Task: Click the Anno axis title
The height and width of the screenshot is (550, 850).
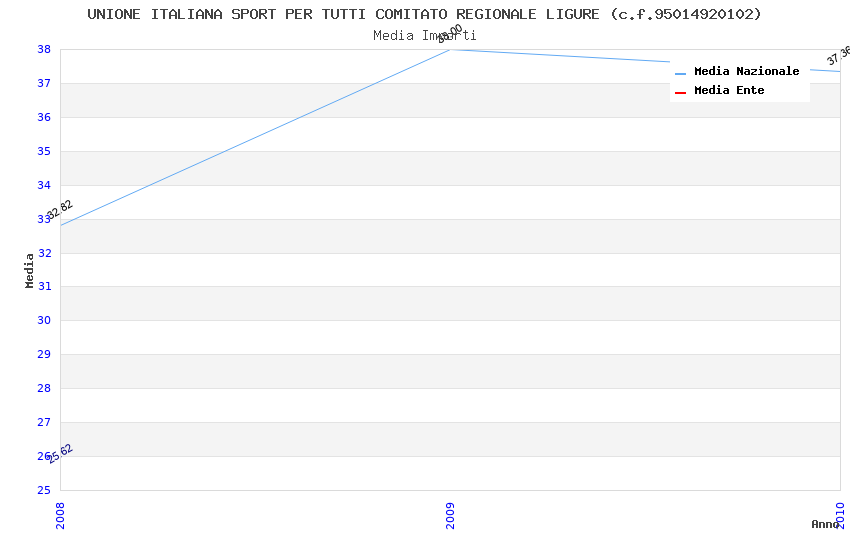Action: [825, 524]
